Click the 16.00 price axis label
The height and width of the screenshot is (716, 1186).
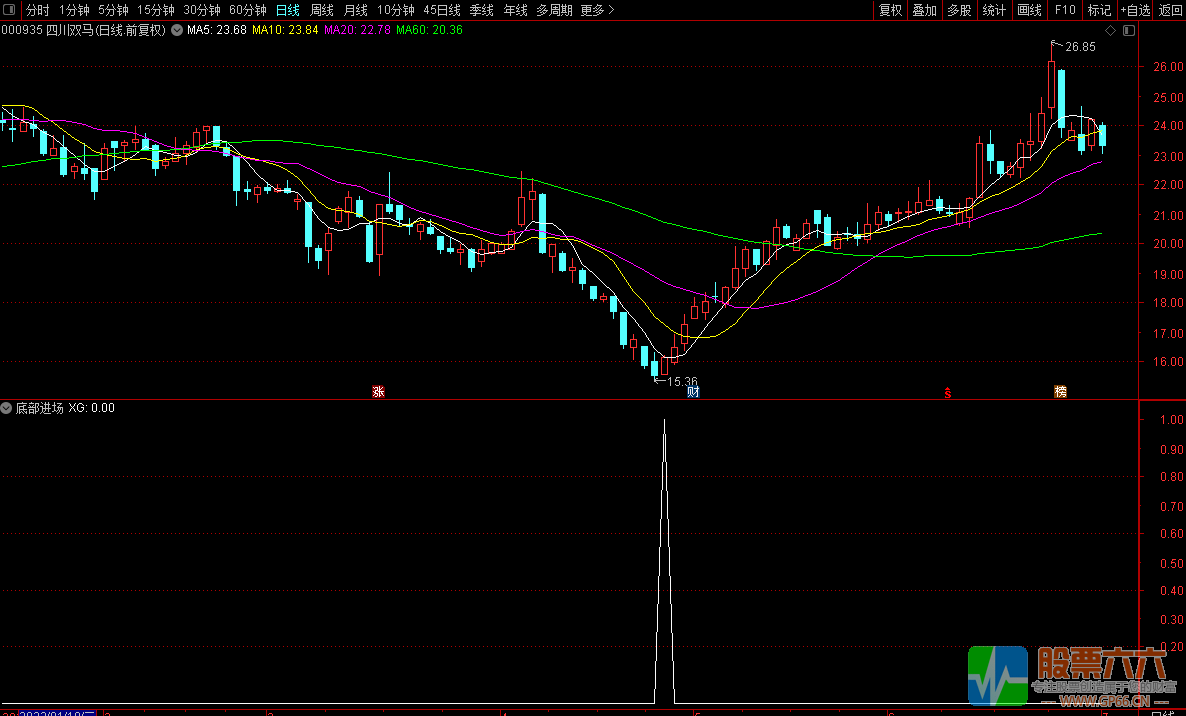pos(1169,362)
